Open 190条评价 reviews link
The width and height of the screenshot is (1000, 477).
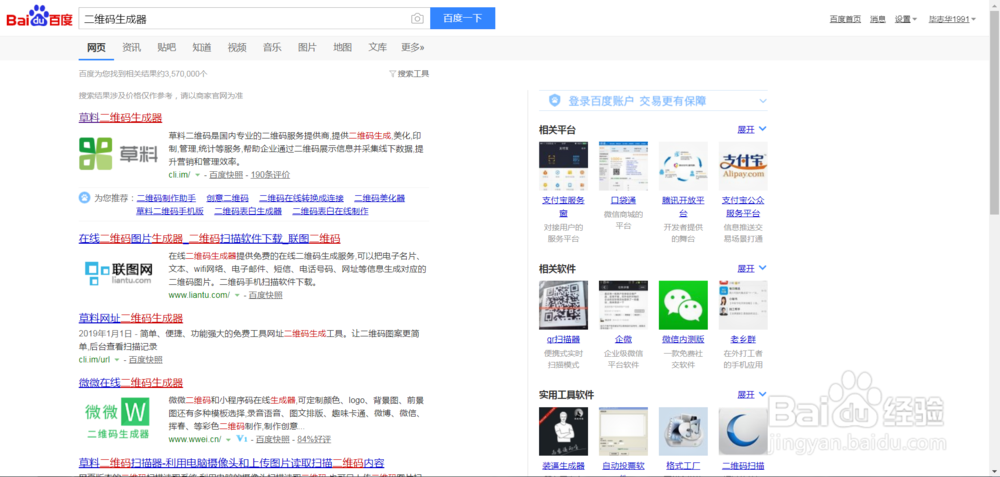coord(270,175)
